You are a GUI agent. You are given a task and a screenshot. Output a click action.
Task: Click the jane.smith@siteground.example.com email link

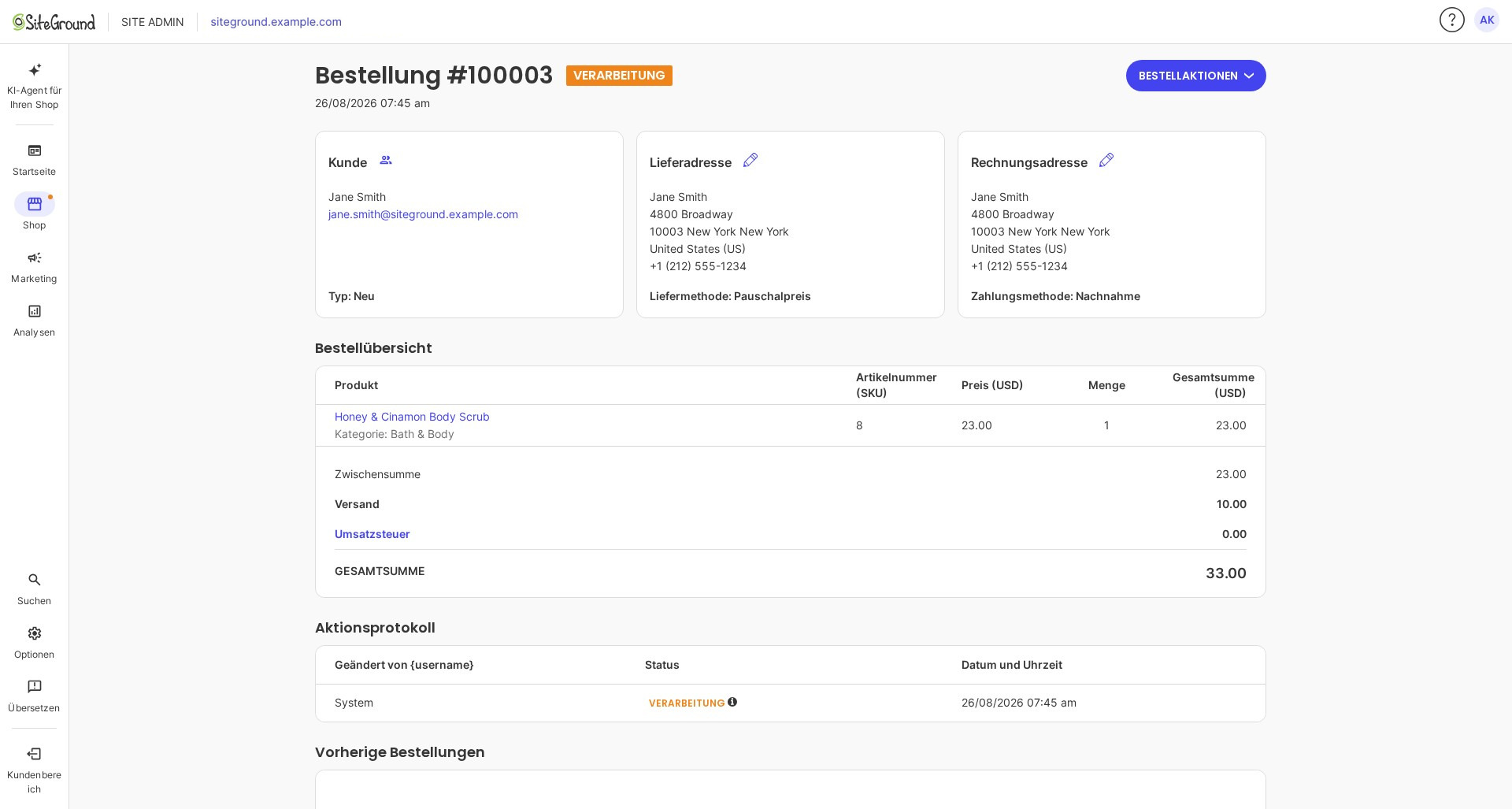click(x=423, y=214)
